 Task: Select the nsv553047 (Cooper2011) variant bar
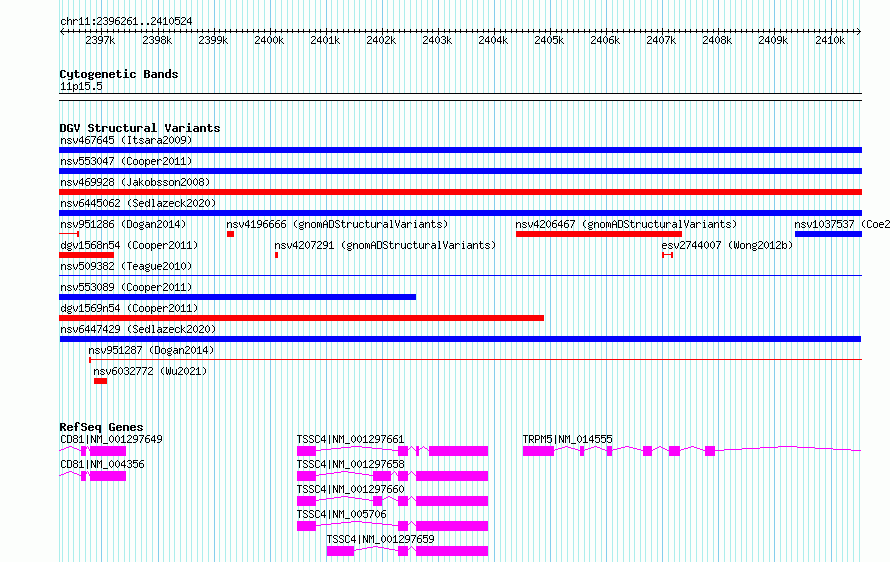(x=460, y=171)
